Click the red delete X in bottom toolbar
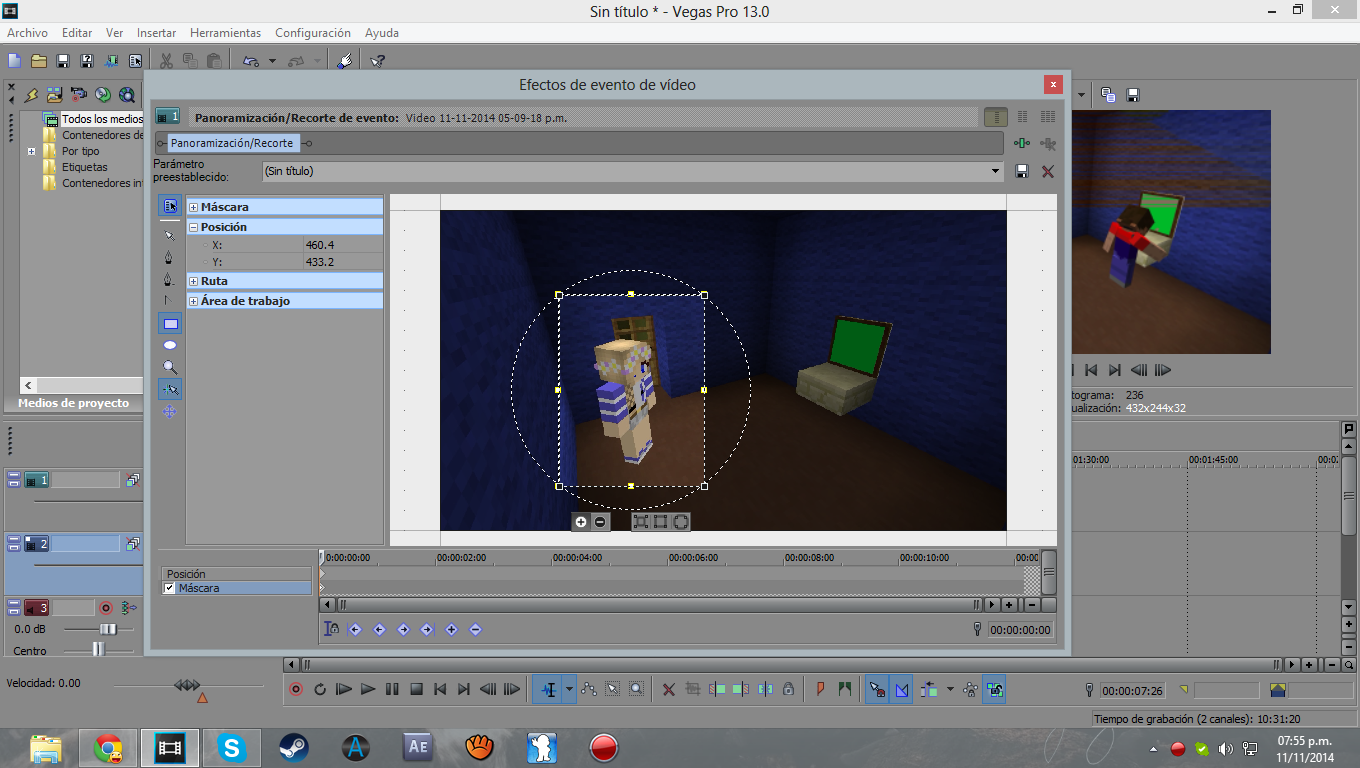This screenshot has width=1360, height=768. (x=669, y=689)
